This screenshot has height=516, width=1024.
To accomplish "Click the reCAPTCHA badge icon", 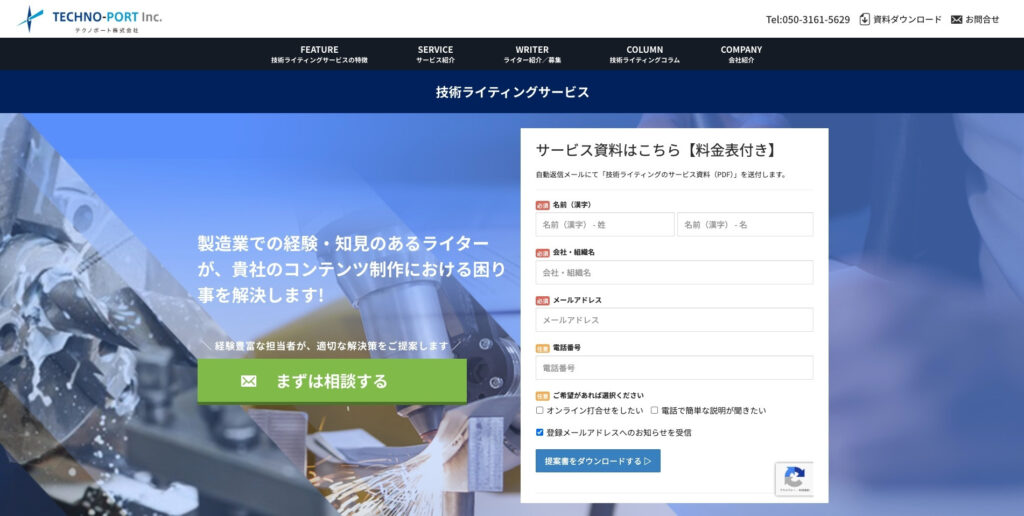I will pyautogui.click(x=794, y=479).
